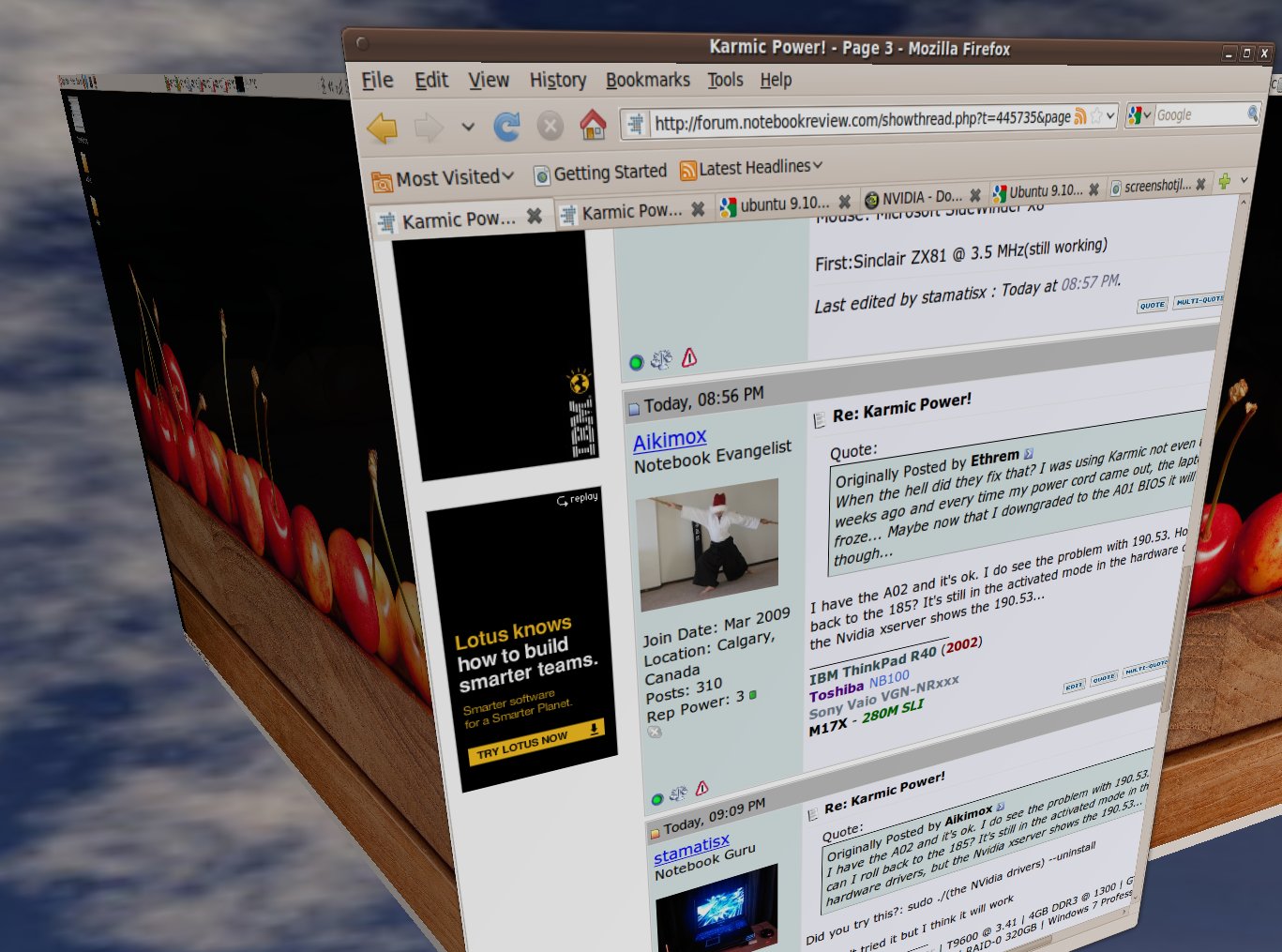Click the QUOTE button under stamatisx's edit note
Screen dimensions: 1282x952
(1152, 305)
